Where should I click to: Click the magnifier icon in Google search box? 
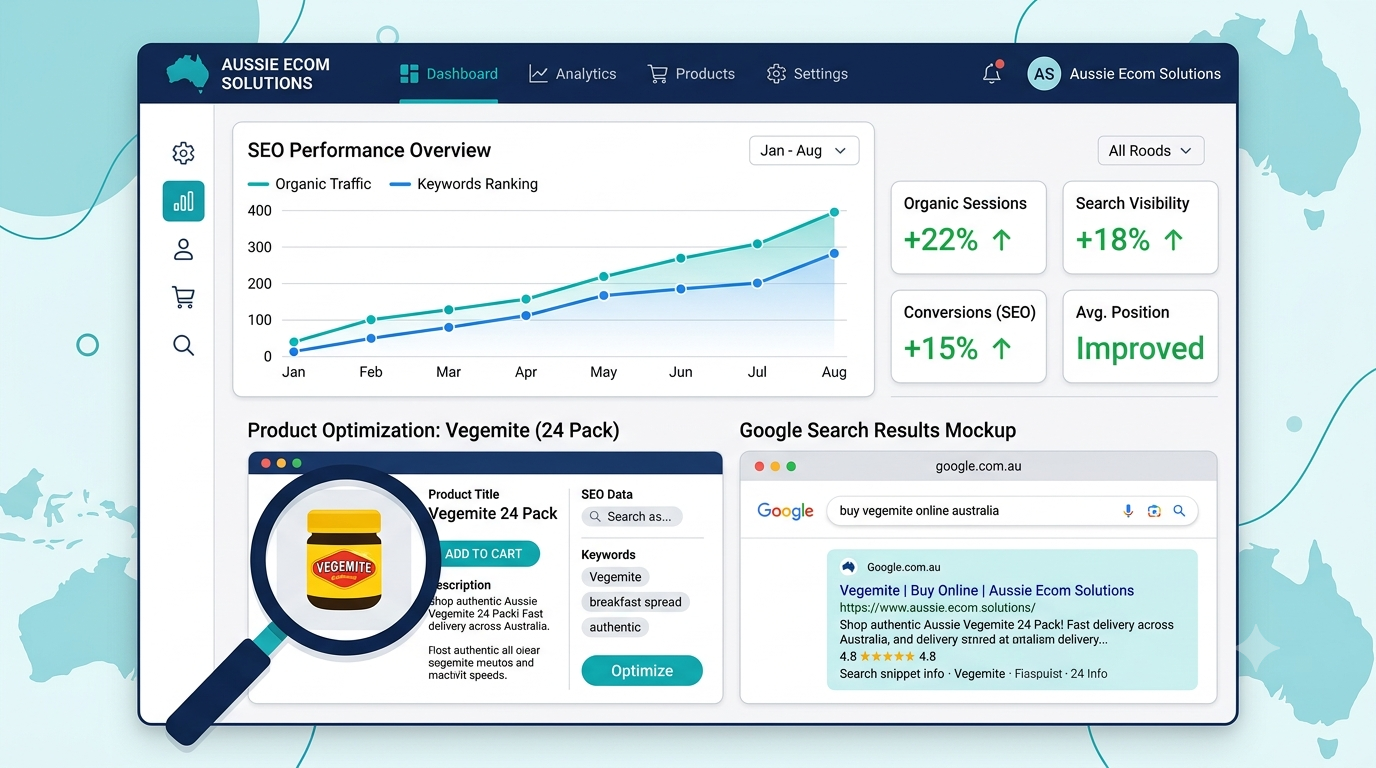(x=1179, y=511)
